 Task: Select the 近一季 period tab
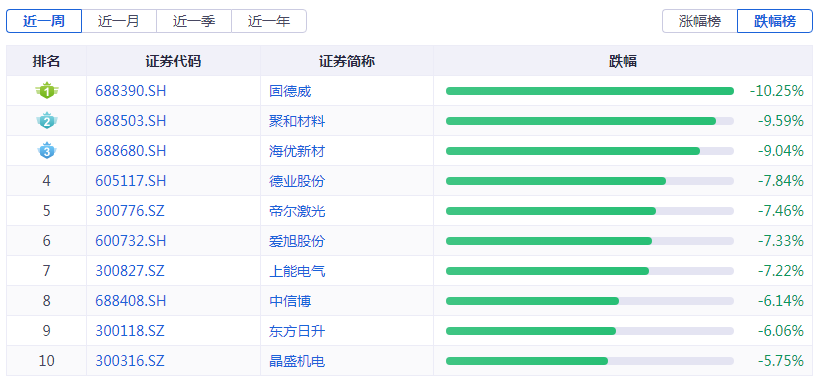click(x=194, y=21)
